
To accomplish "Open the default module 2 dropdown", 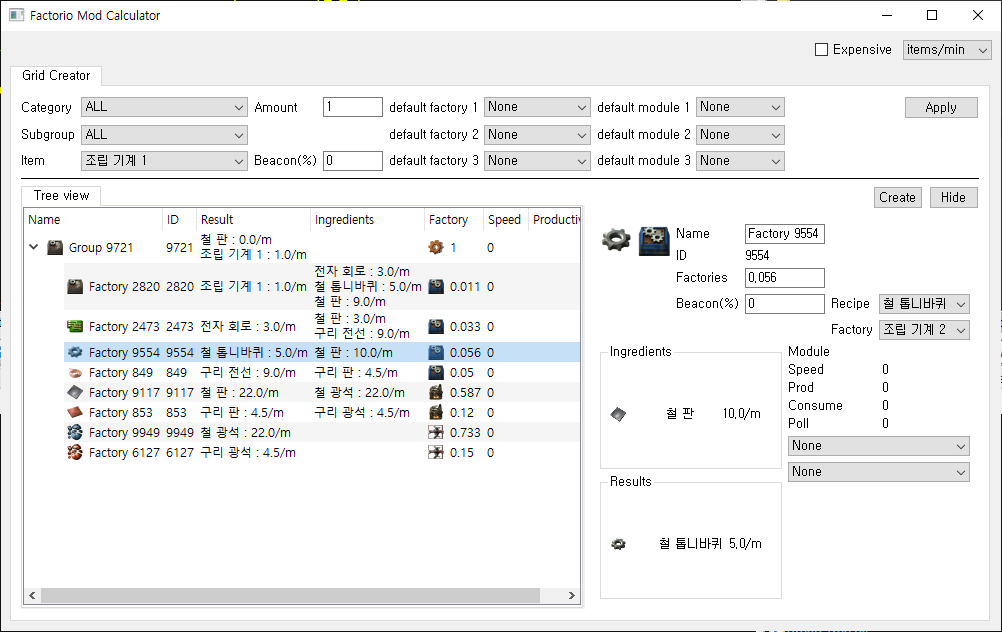I will (x=740, y=135).
